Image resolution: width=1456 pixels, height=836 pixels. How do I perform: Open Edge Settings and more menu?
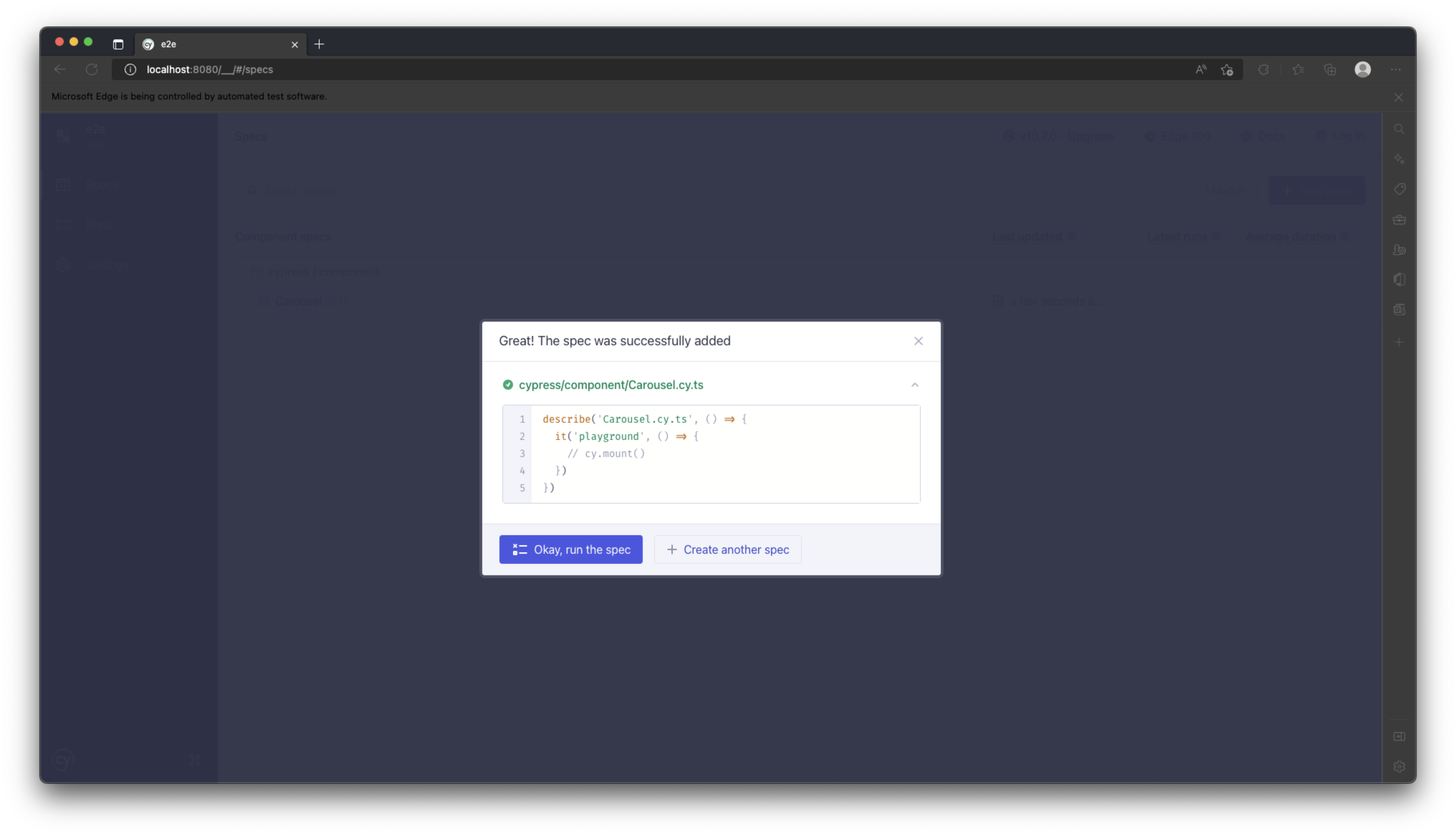point(1396,69)
